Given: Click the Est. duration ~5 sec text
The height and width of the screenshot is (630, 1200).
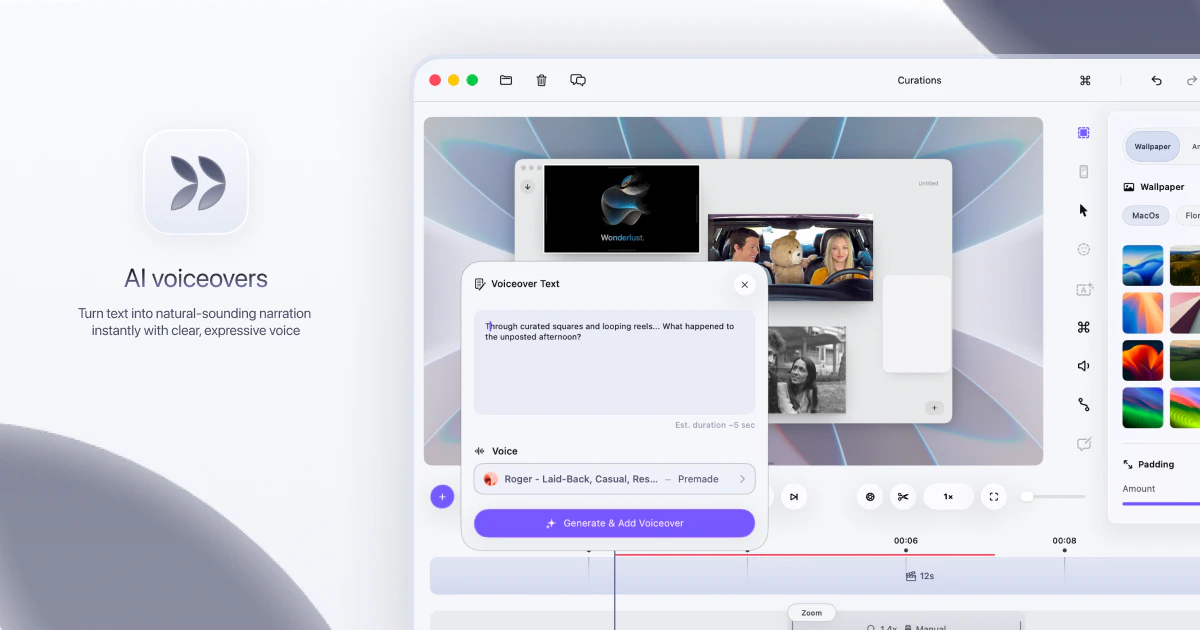Looking at the screenshot, I should pyautogui.click(x=715, y=425).
